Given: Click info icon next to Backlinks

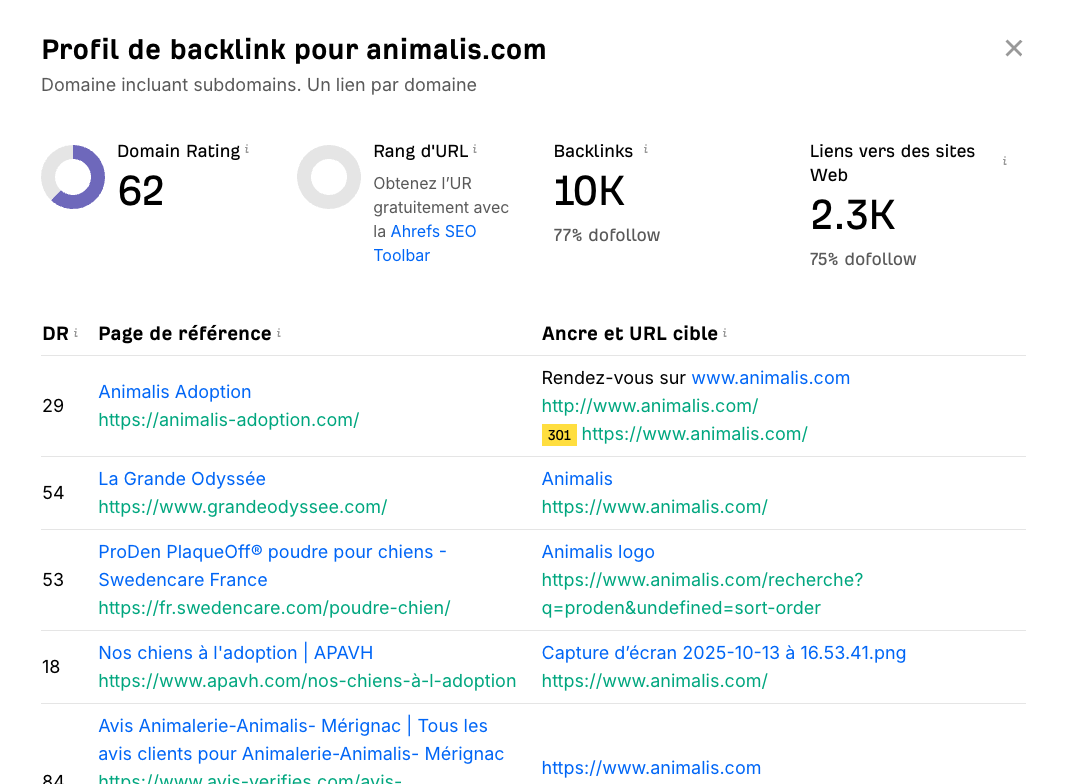Looking at the screenshot, I should pyautogui.click(x=645, y=150).
